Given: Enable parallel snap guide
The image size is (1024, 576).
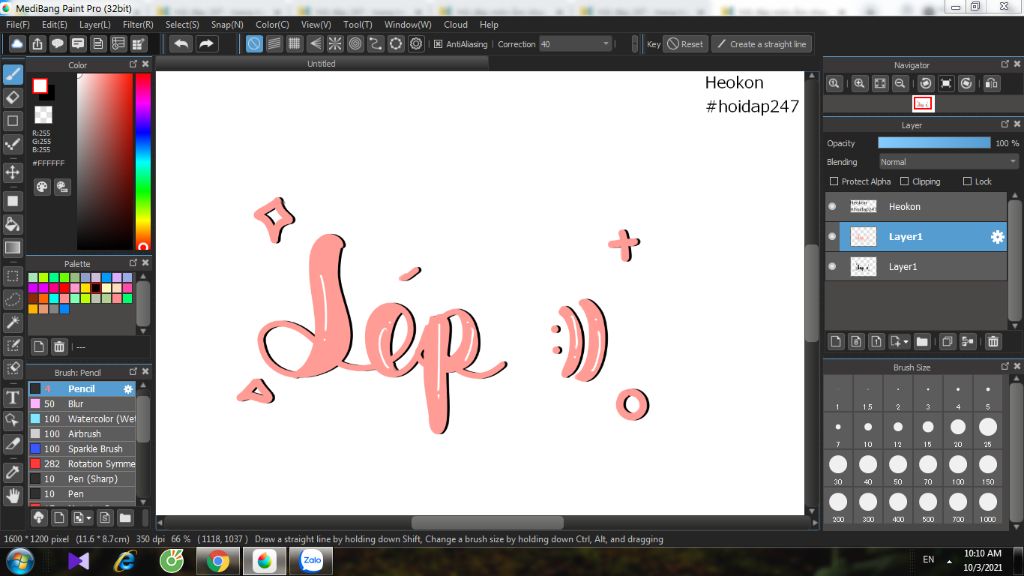Looking at the screenshot, I should (x=274, y=44).
